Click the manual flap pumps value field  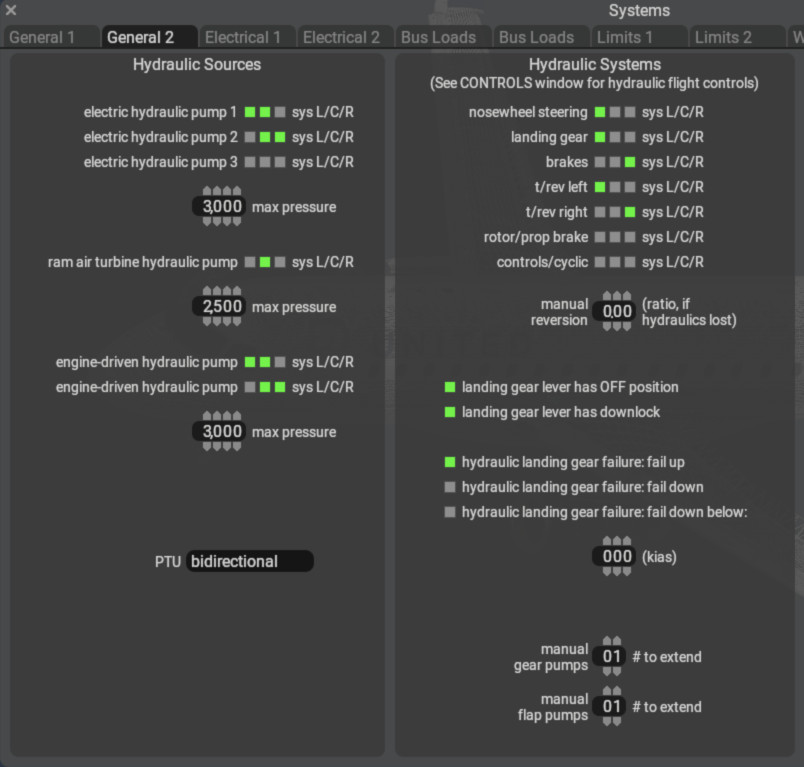(x=612, y=707)
